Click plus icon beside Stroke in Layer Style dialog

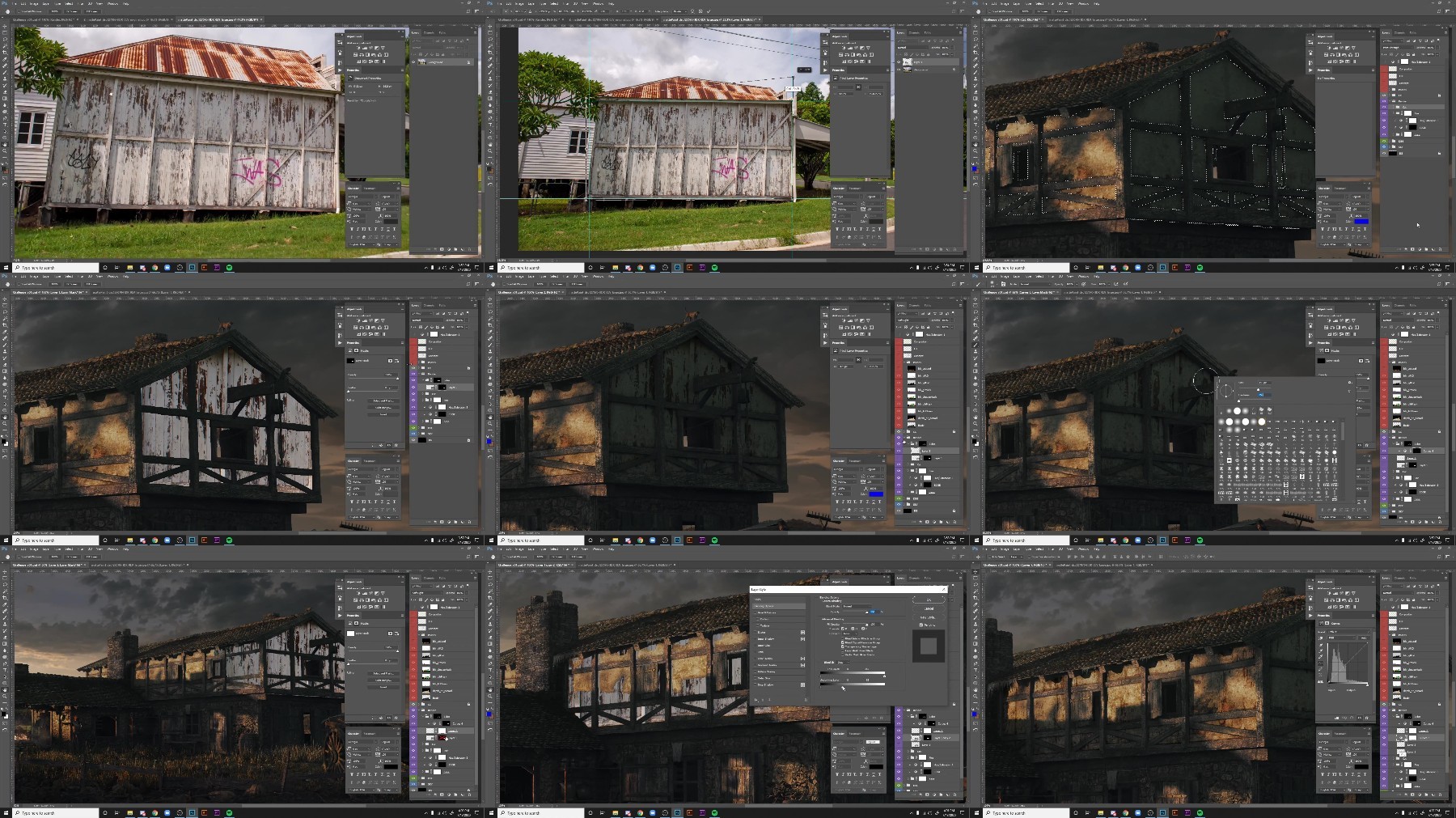pyautogui.click(x=802, y=633)
